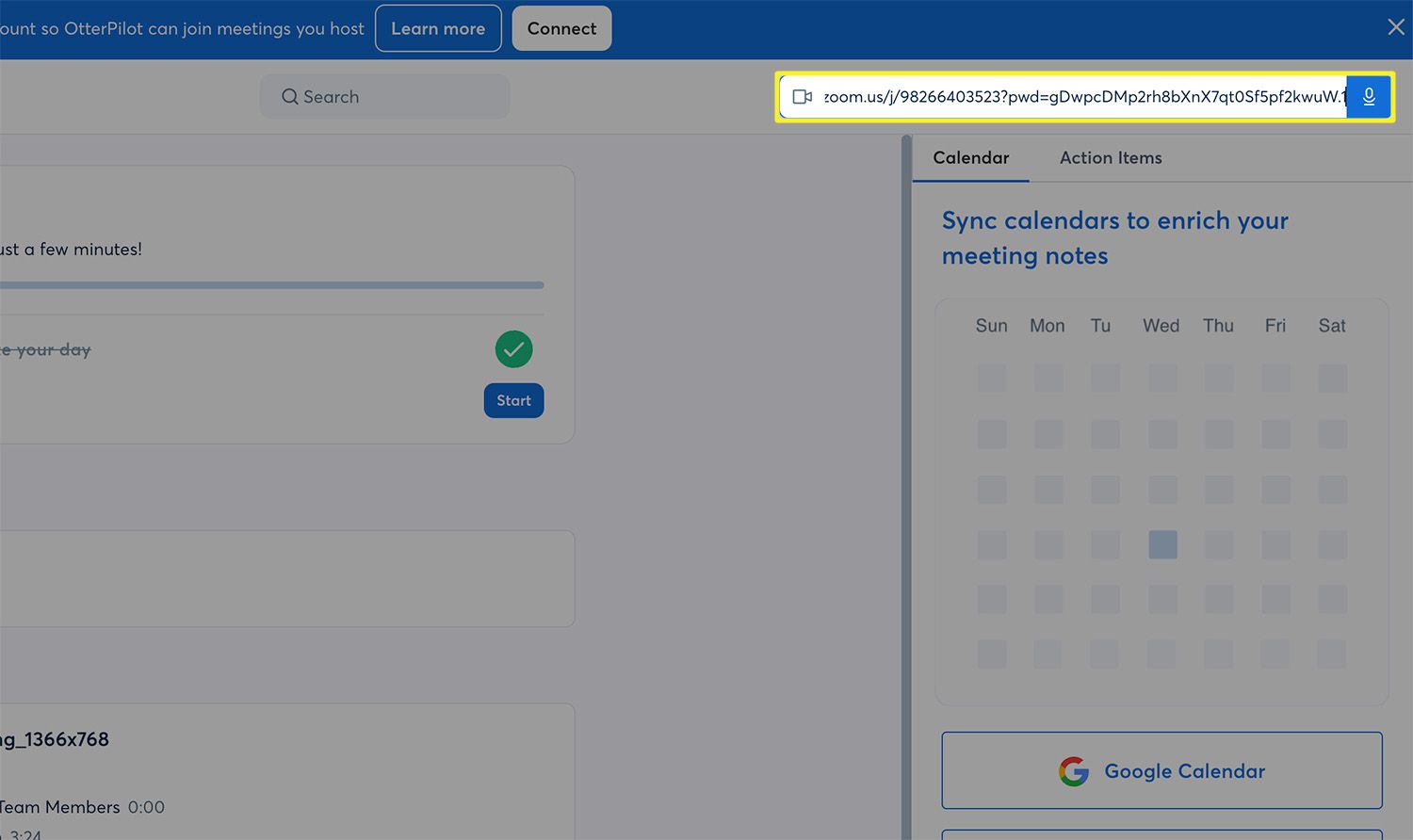Screen dimensions: 1413x840
Task: Click the microphone record button
Action: (1369, 97)
